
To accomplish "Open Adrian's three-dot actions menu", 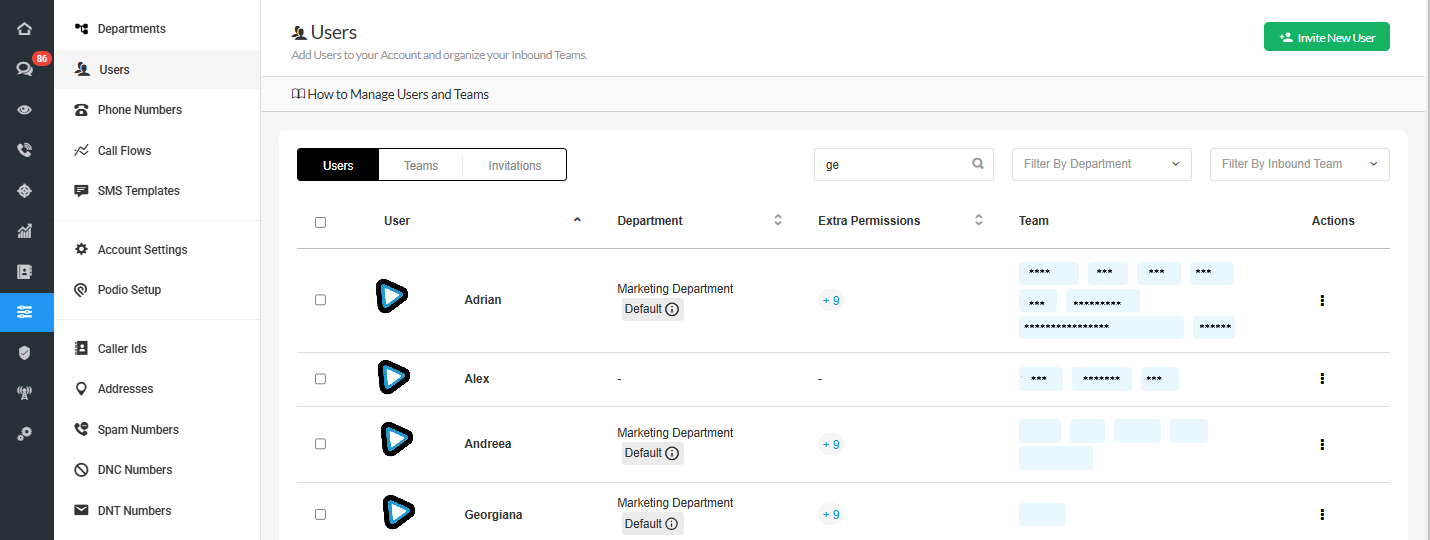I will (1322, 300).
